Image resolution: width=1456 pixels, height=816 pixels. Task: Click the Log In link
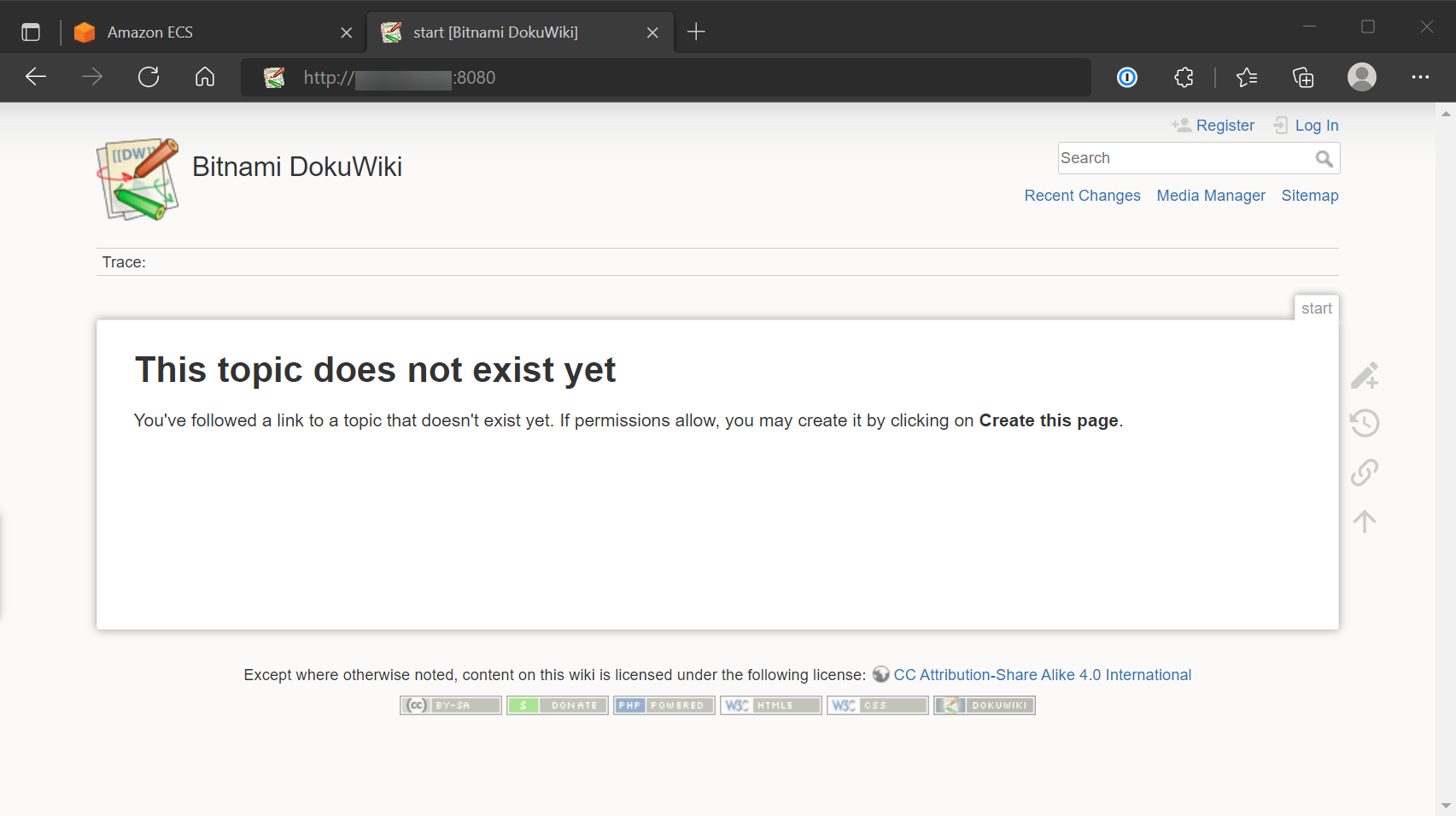1317,126
